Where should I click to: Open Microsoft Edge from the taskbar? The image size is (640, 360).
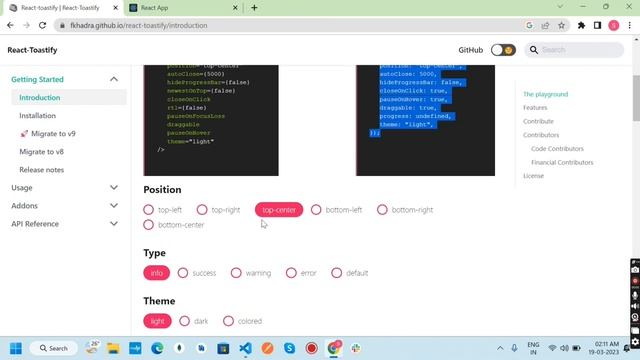coord(157,348)
